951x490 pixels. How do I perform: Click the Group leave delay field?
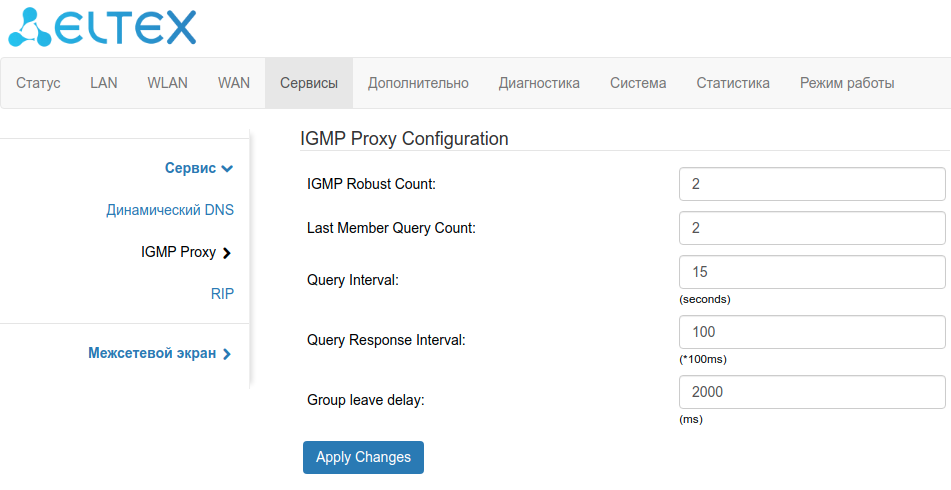[811, 392]
